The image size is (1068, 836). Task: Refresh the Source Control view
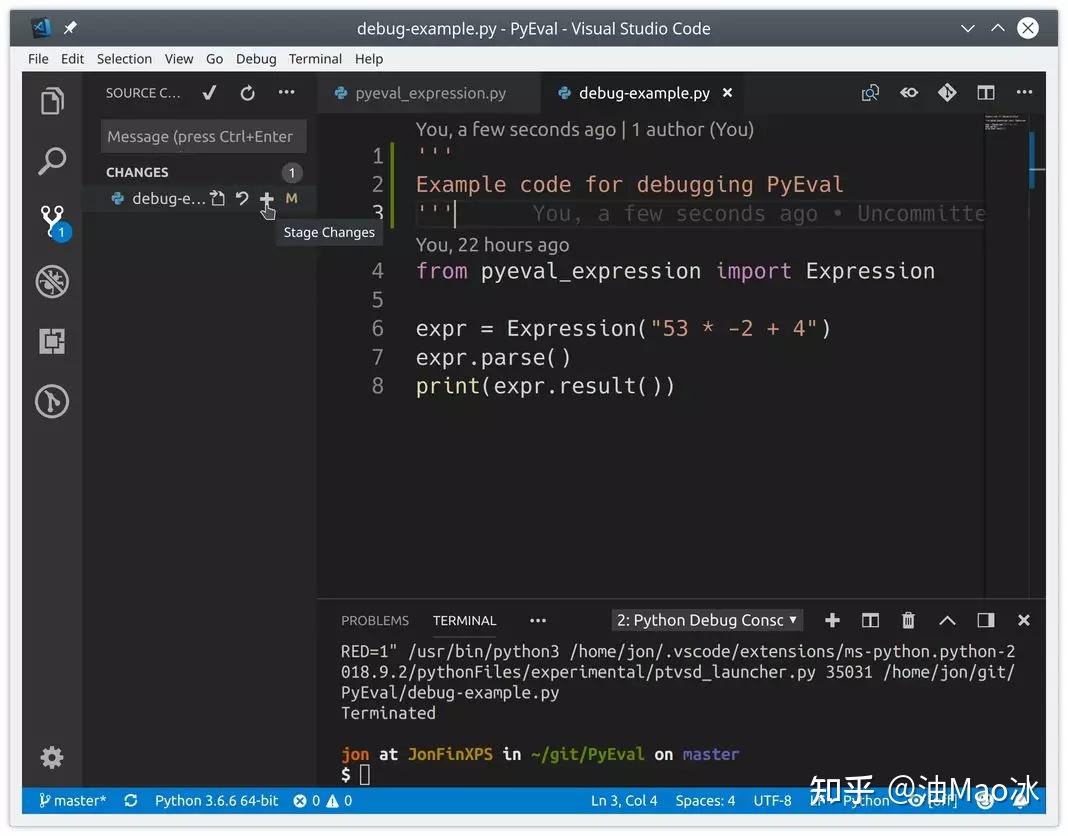click(x=247, y=92)
